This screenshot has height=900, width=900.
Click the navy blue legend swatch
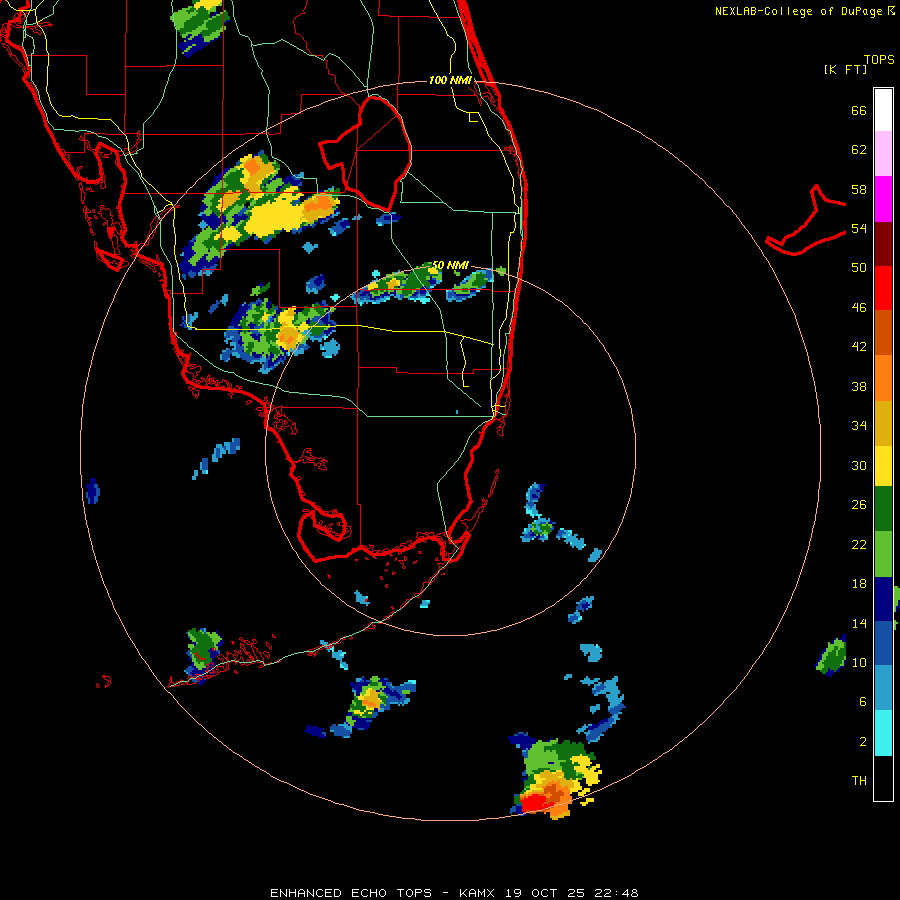click(883, 599)
